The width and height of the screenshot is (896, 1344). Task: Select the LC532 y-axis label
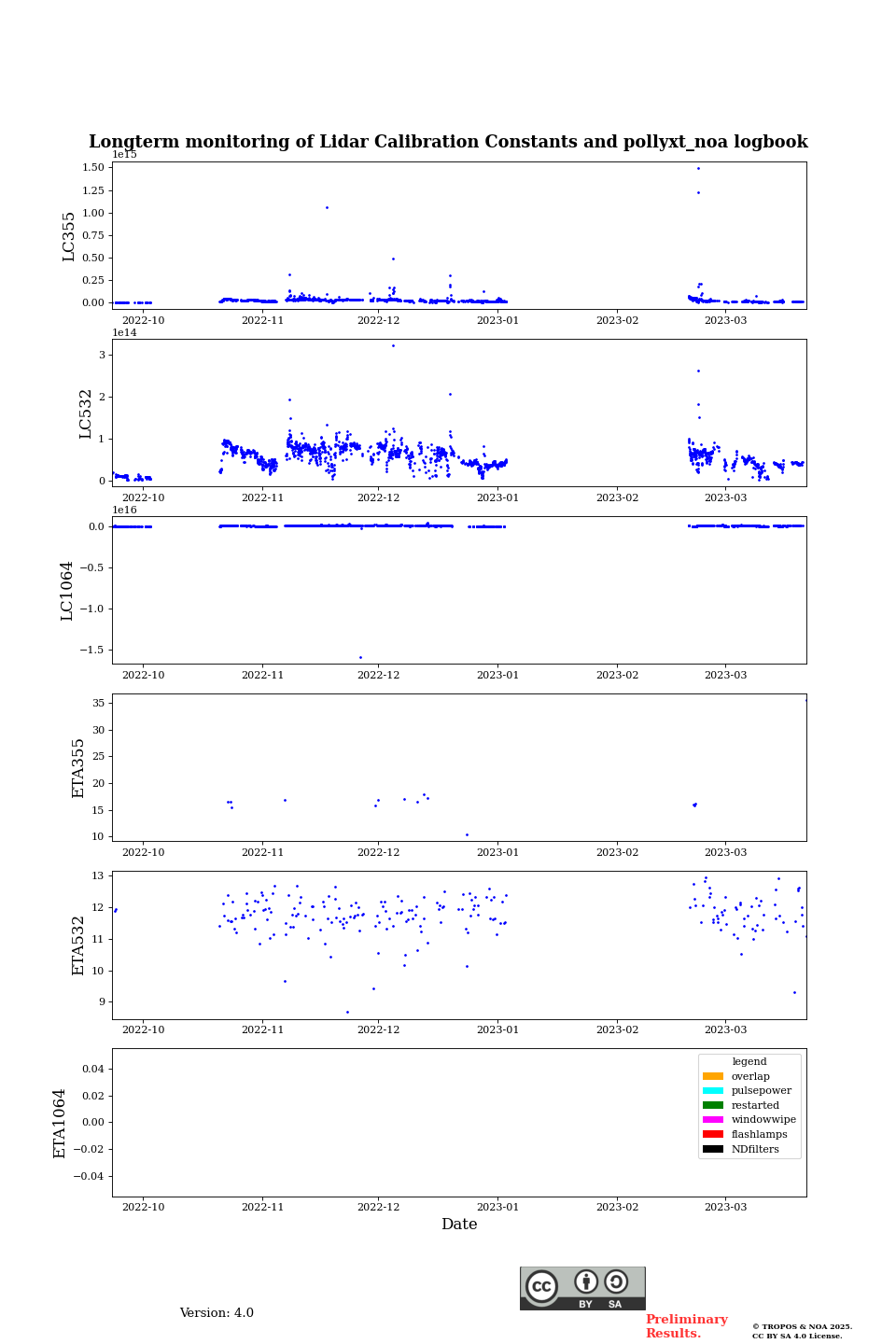(x=86, y=413)
